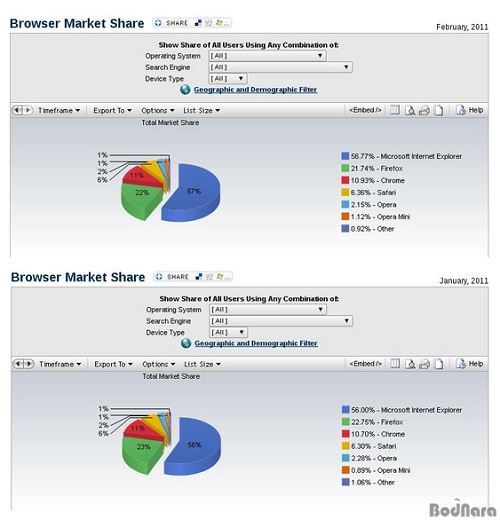Screen dimensions: 500x520
Task: Open Timeframe menu in January toolbar
Action: (60, 364)
